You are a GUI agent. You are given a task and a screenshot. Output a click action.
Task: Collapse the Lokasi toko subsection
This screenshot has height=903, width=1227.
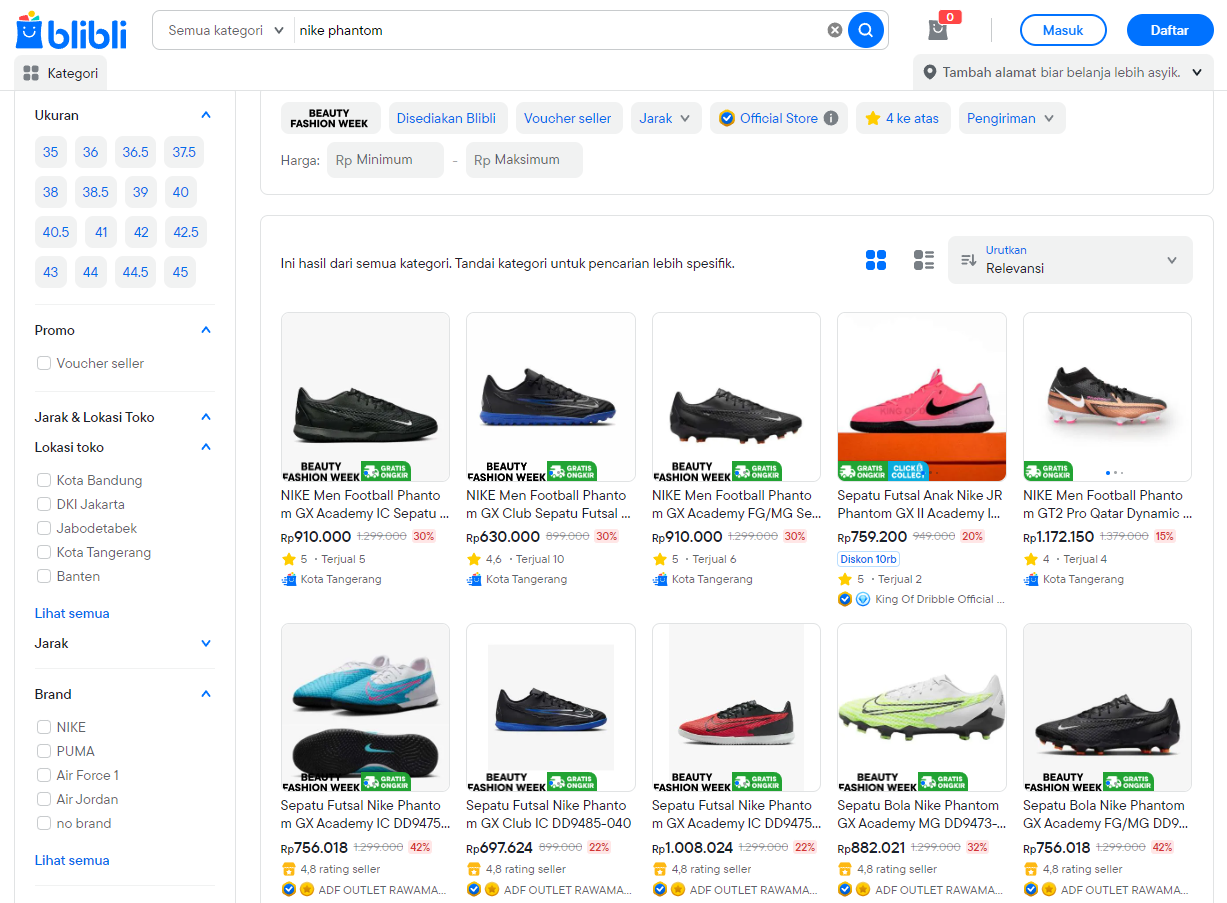pos(206,447)
